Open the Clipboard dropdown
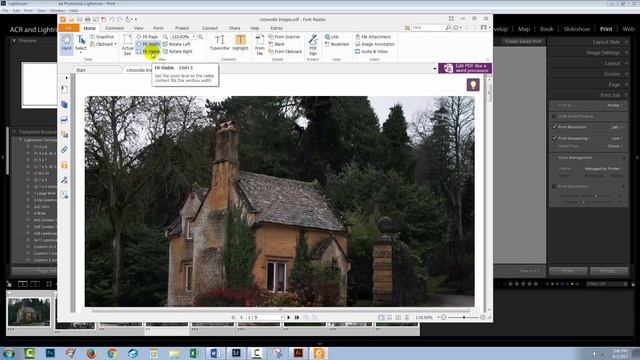Viewport: 640px width, 360px height. tap(103, 44)
